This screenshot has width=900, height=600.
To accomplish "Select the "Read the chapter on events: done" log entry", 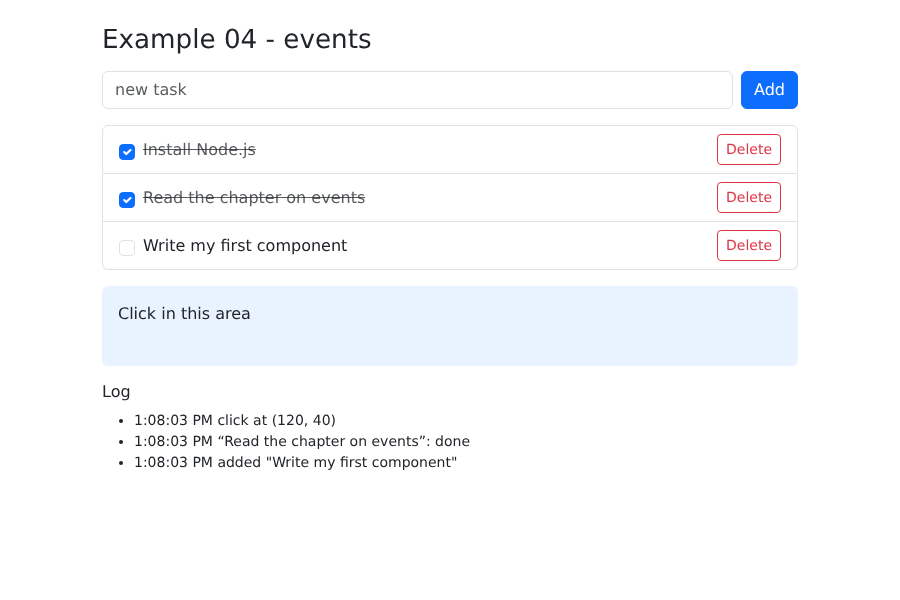I will 302,441.
